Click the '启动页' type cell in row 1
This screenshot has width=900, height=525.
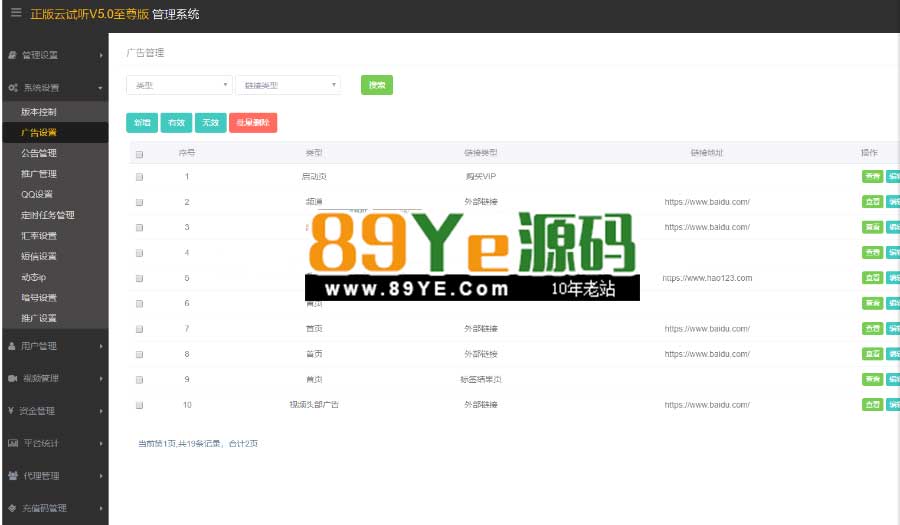tap(314, 176)
